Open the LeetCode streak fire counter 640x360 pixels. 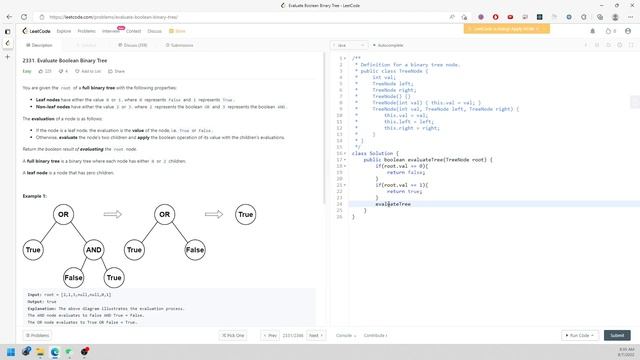(611, 31)
